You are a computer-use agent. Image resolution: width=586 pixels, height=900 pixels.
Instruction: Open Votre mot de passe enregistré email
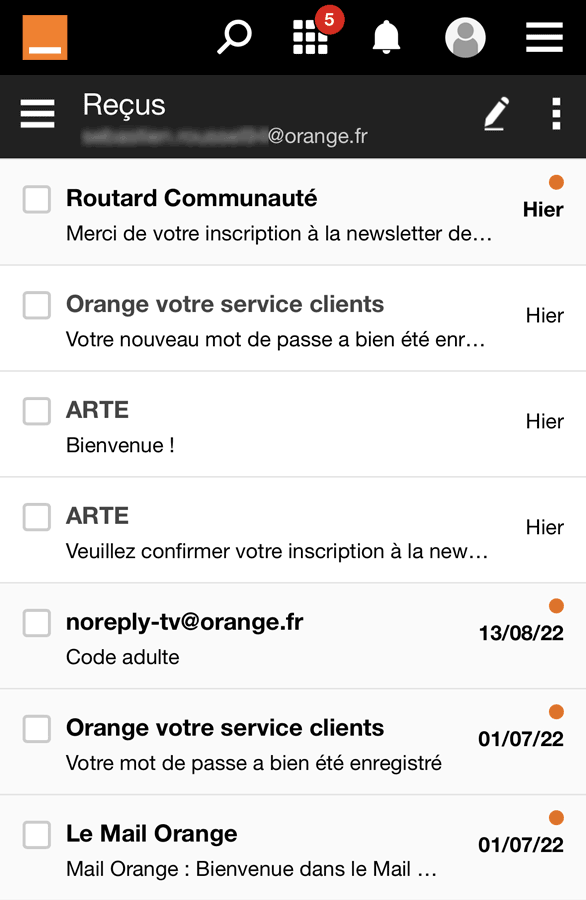point(293,742)
